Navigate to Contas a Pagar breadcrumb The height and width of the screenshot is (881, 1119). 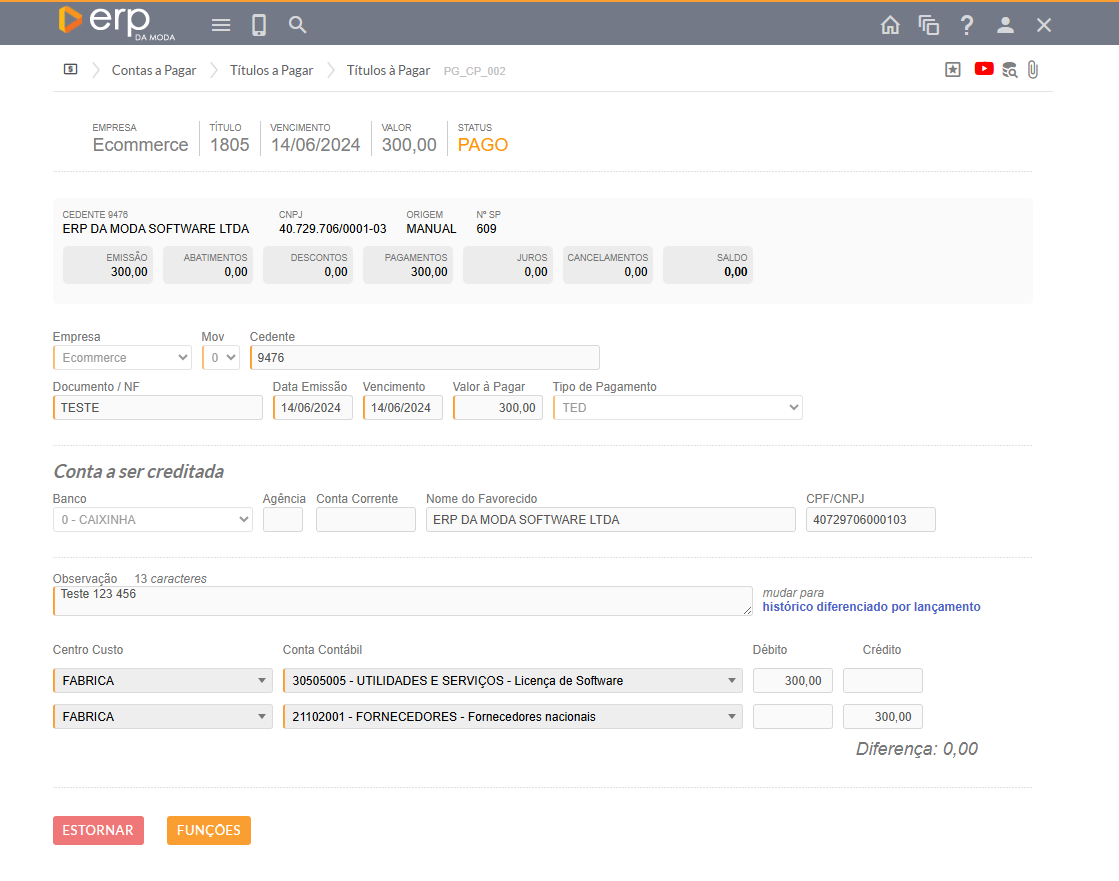(x=153, y=70)
